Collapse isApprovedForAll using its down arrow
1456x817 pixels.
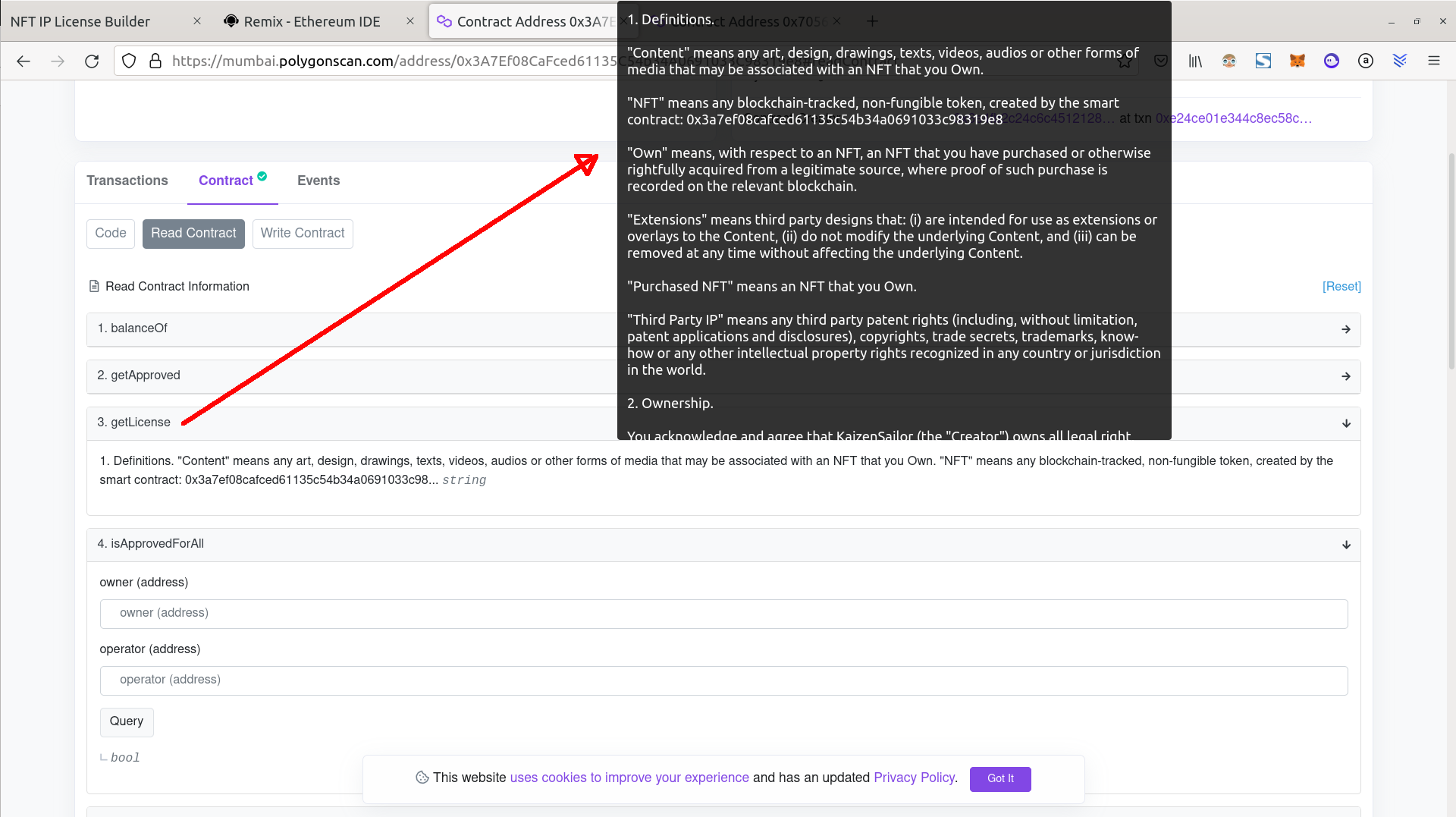(1346, 545)
